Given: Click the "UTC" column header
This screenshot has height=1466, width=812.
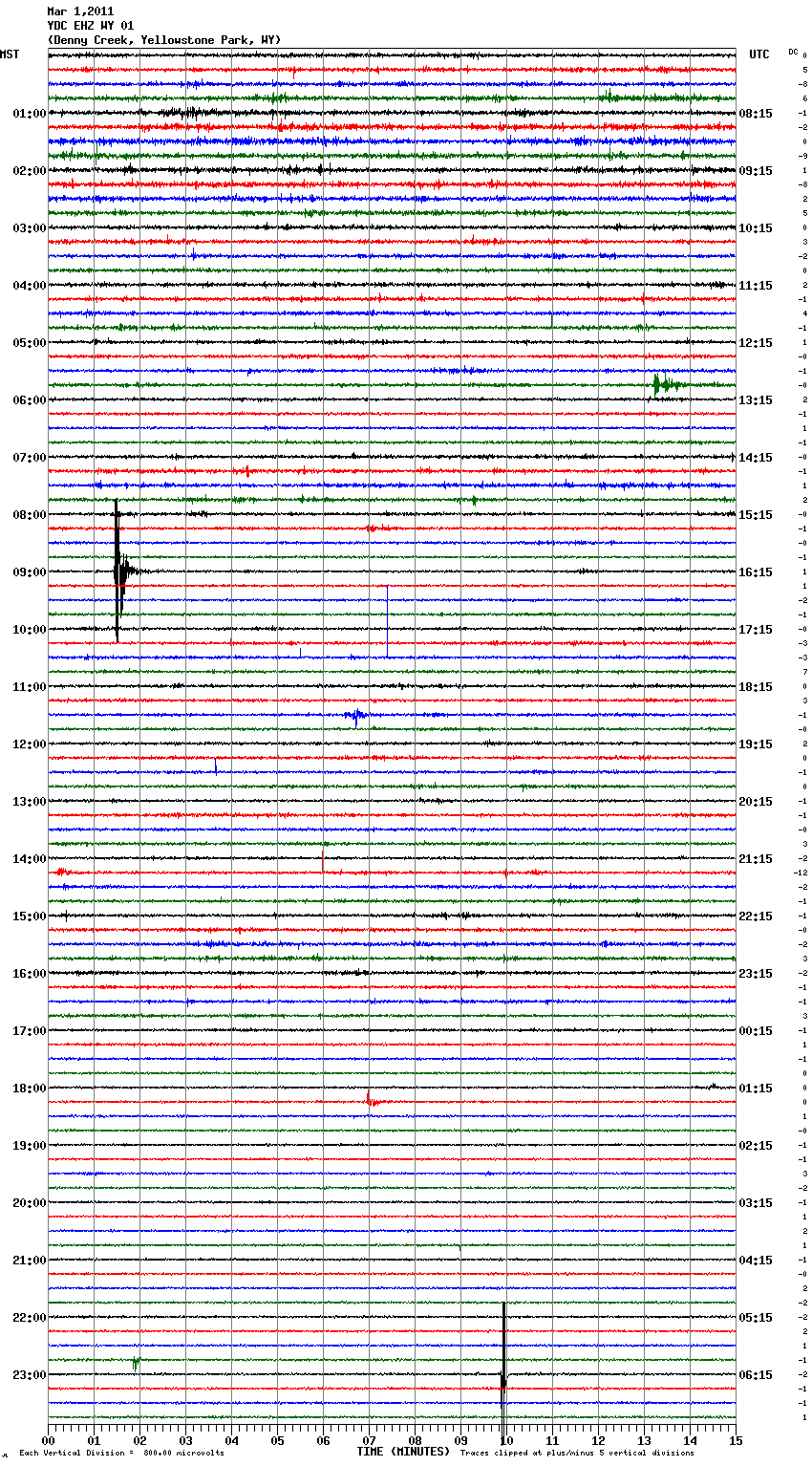Looking at the screenshot, I should (x=759, y=54).
